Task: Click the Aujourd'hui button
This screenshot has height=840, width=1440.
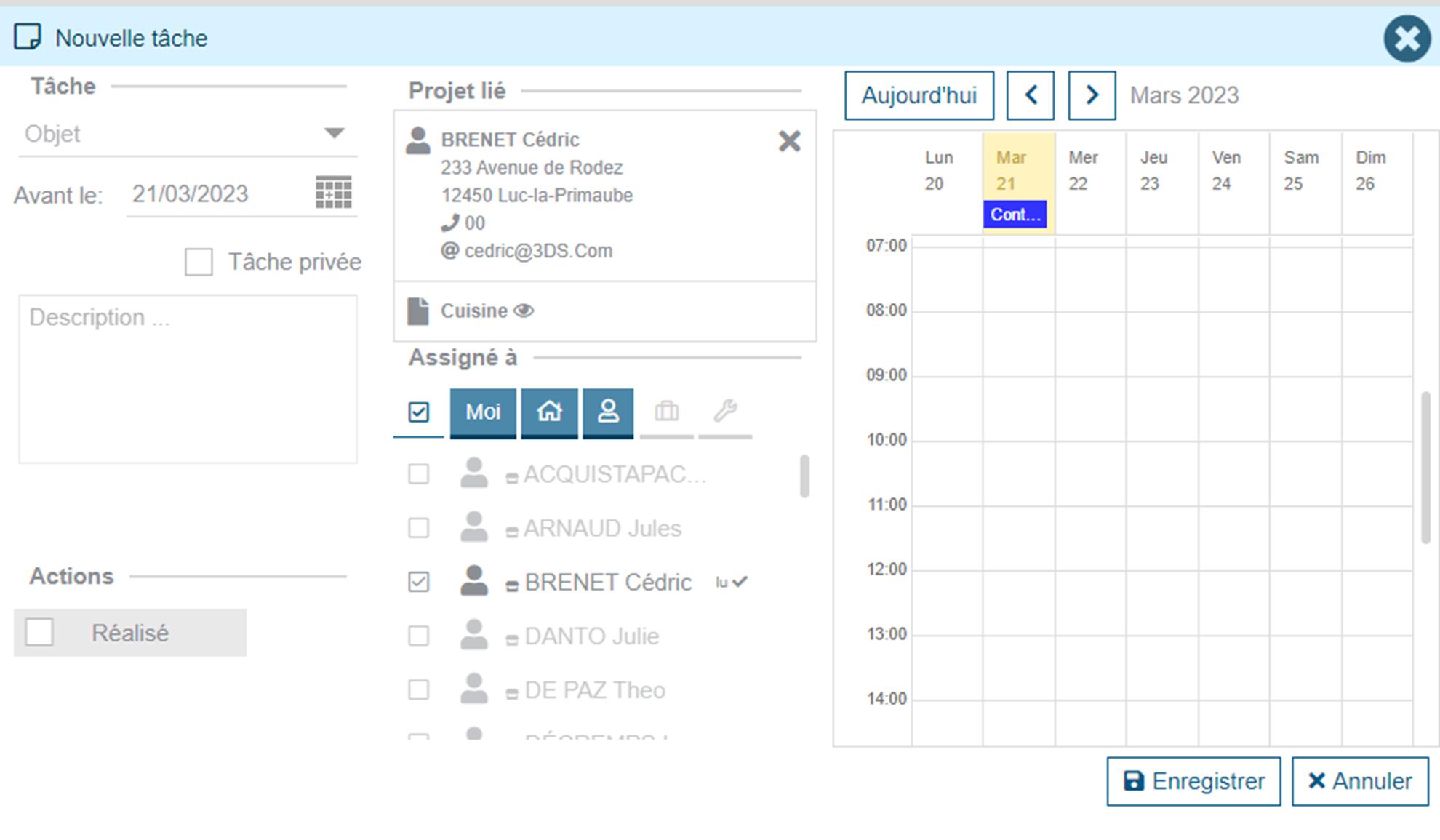Action: [919, 95]
